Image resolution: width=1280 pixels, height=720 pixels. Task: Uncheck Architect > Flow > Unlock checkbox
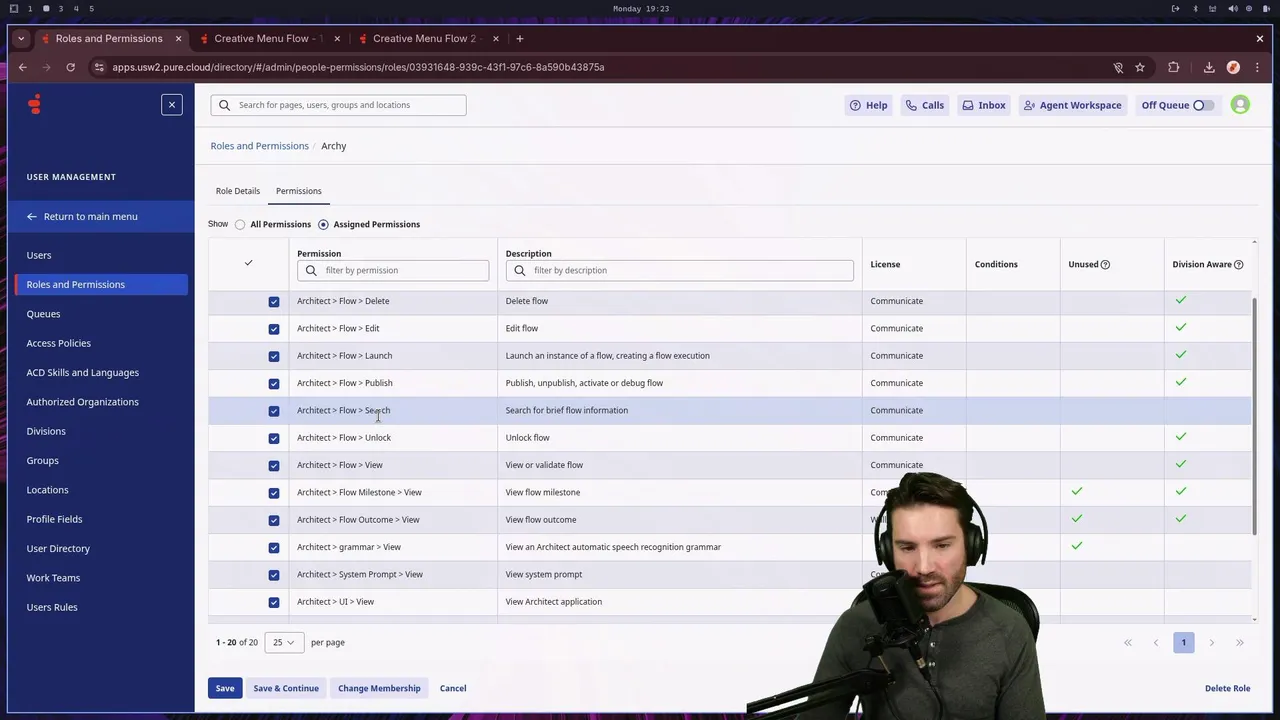click(x=274, y=438)
